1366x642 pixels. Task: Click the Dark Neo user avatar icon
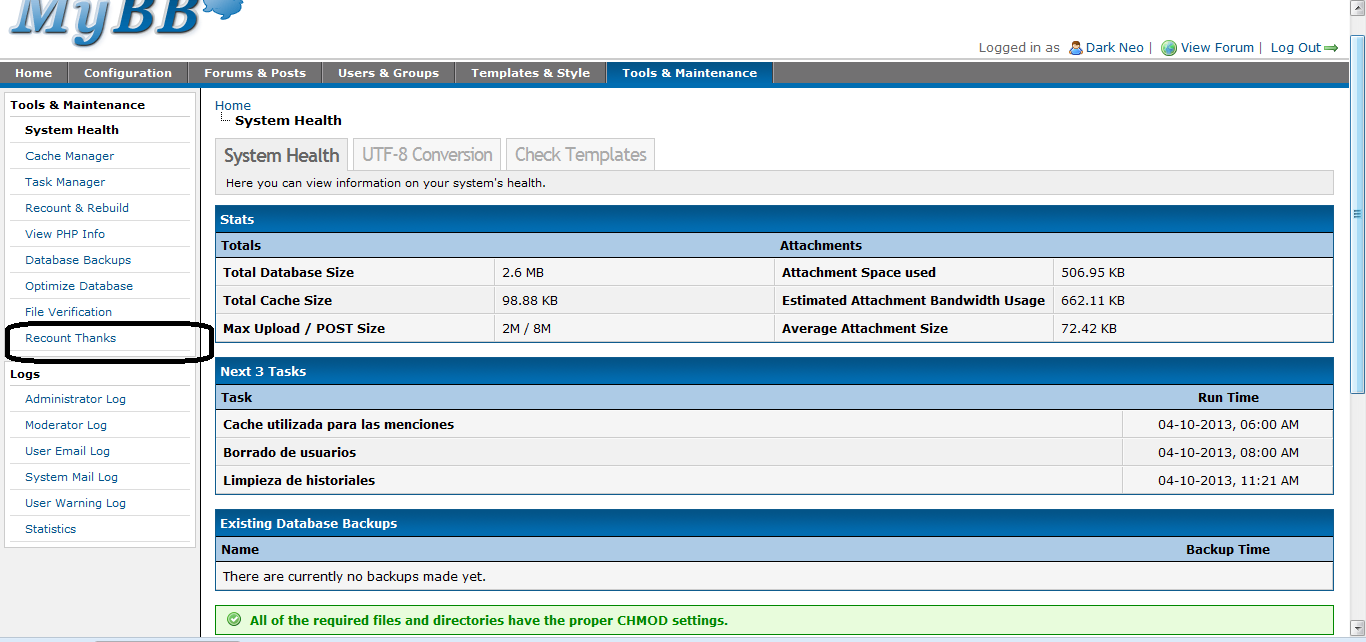point(1076,48)
